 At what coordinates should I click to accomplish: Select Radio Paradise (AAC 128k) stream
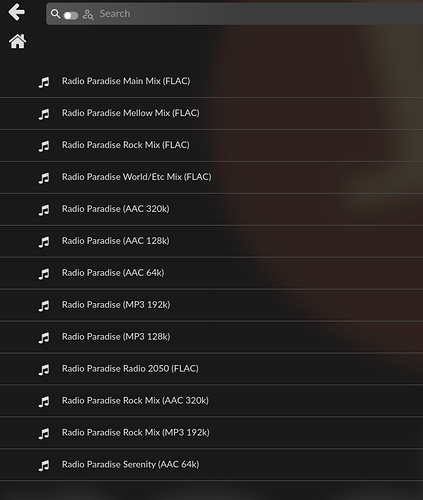[211, 241]
